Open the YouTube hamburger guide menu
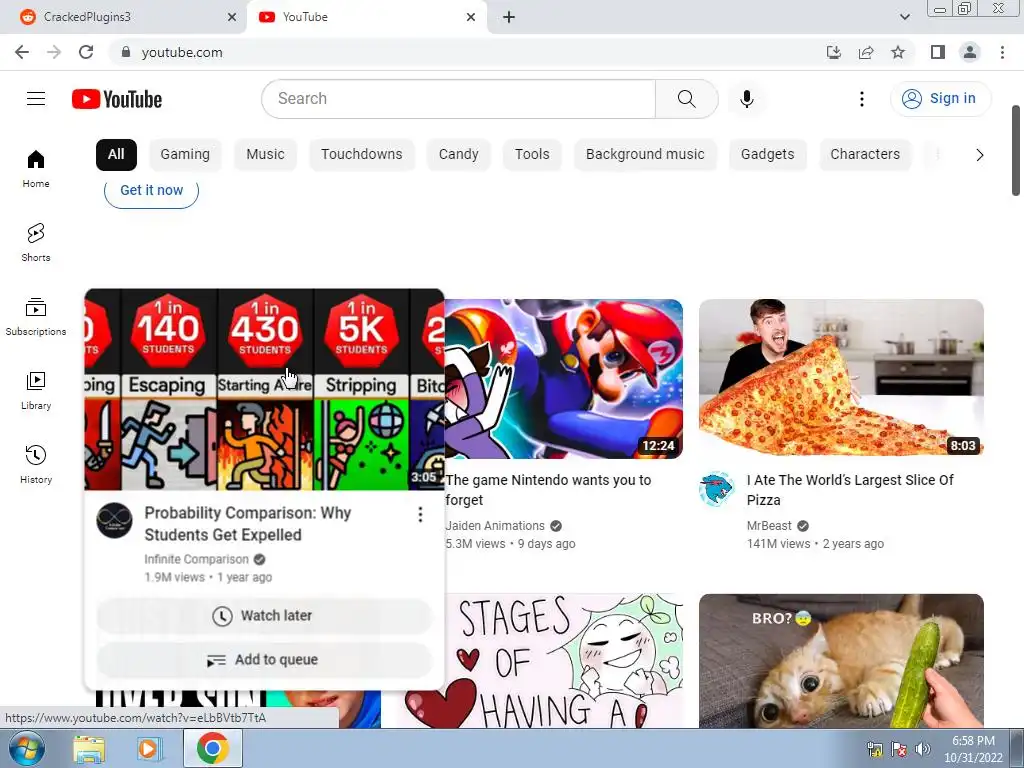 [x=36, y=99]
